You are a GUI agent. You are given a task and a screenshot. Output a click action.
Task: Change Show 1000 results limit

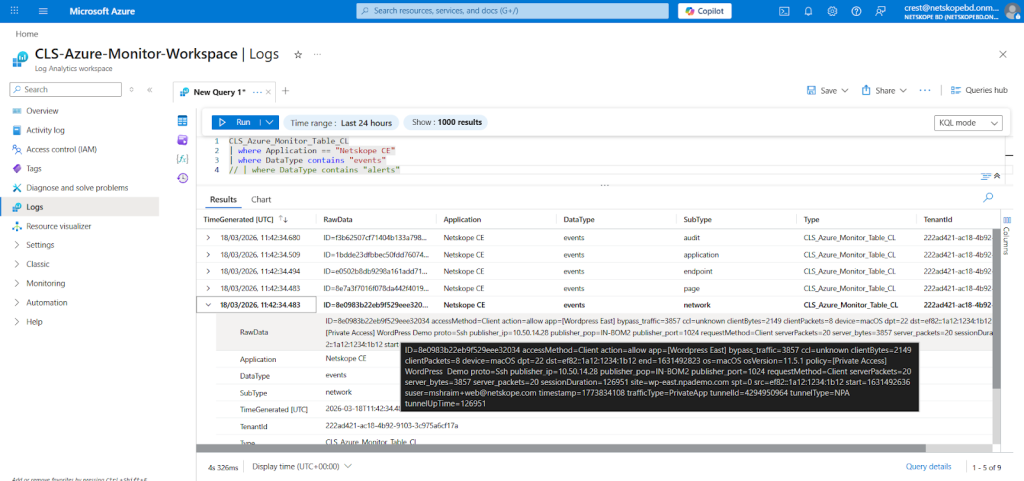tap(445, 123)
